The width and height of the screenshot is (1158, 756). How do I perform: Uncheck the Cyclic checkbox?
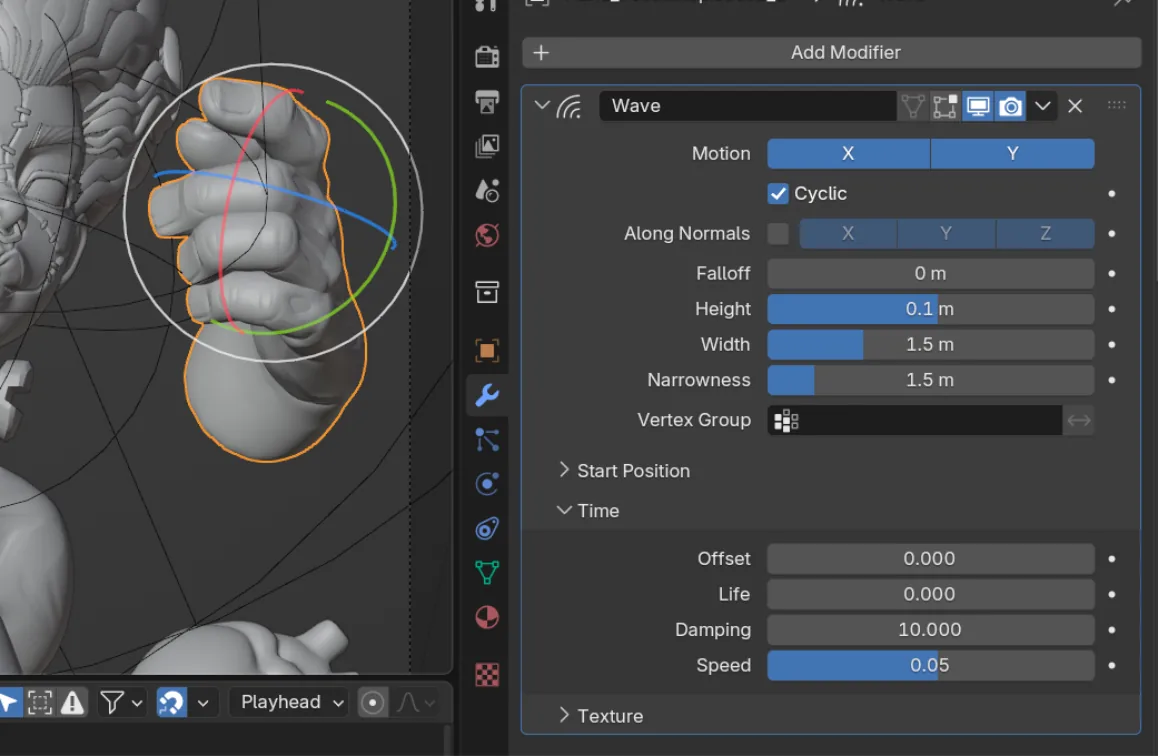point(778,193)
